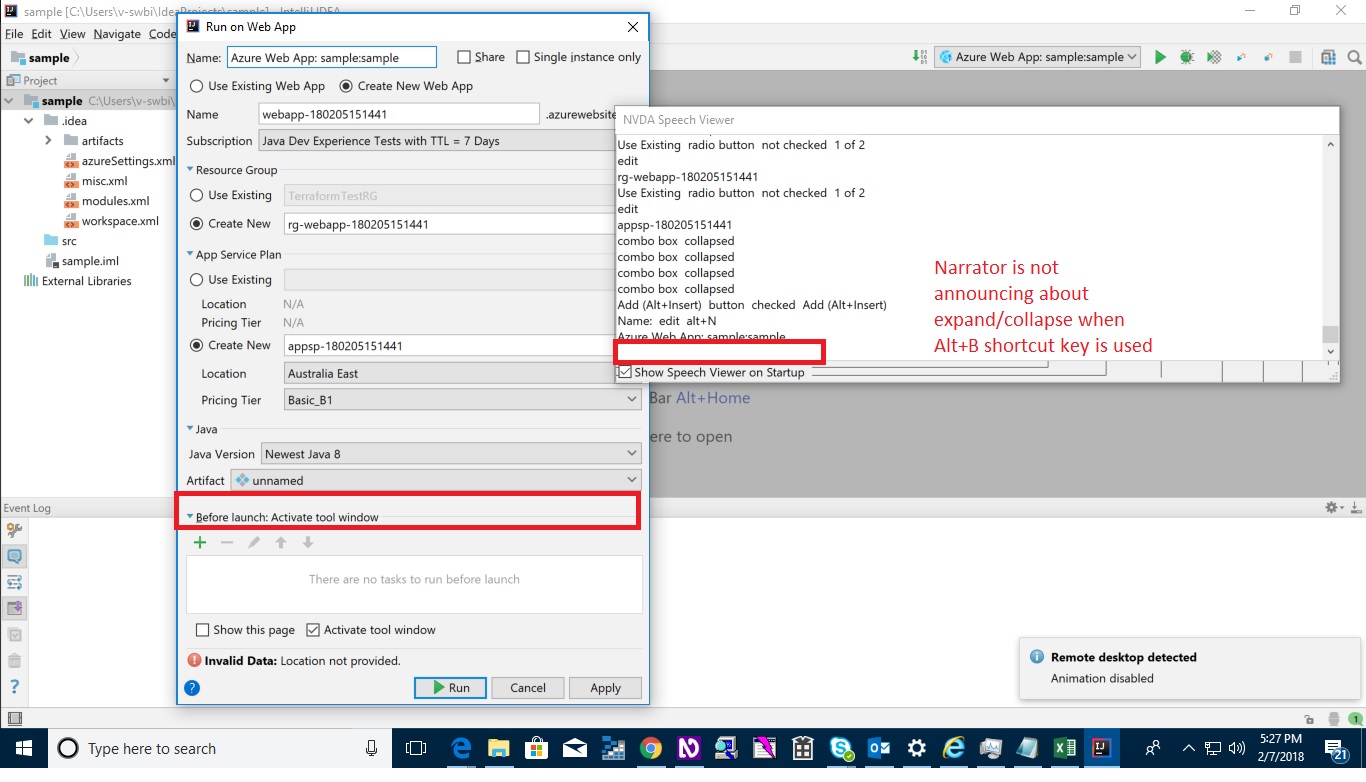The width and height of the screenshot is (1366, 782).
Task: Edit the selected task using the pencil icon
Action: [x=253, y=542]
